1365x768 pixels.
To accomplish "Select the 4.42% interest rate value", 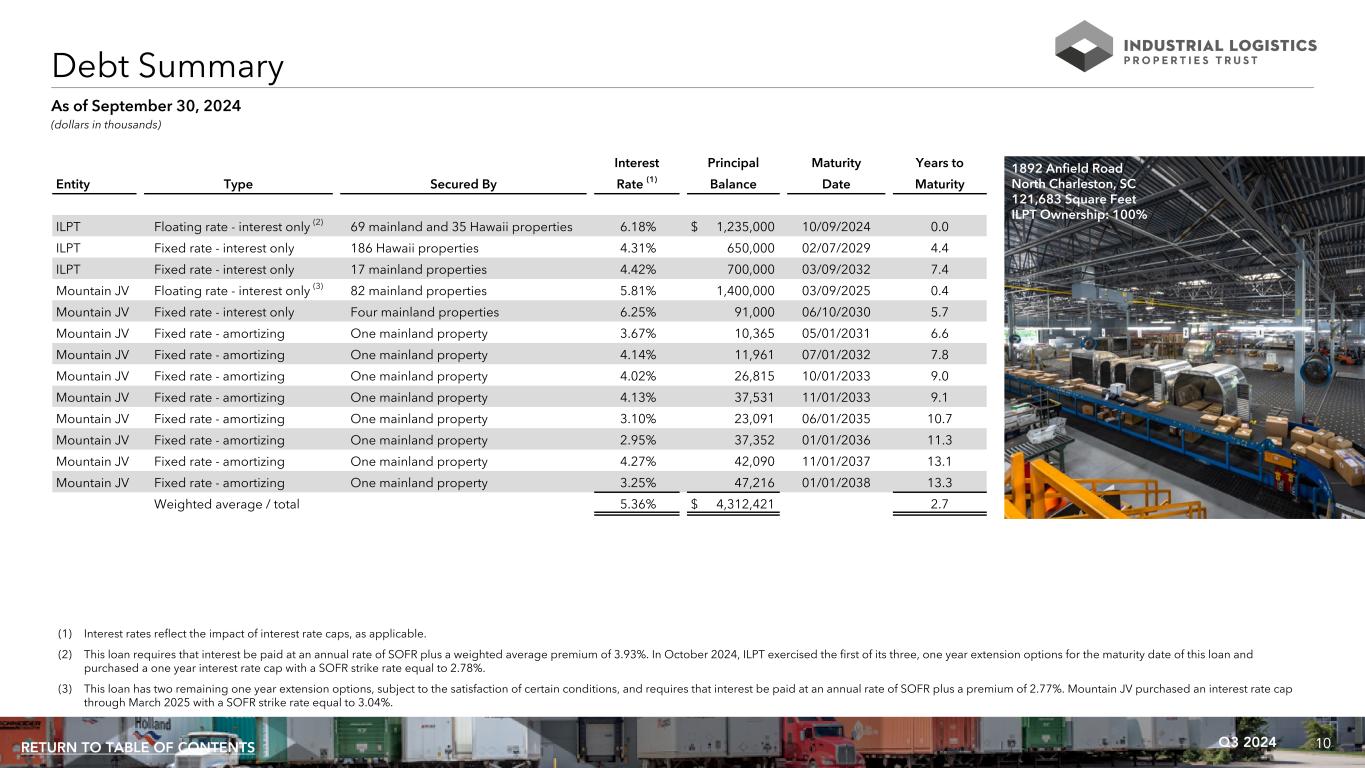I will tap(638, 270).
